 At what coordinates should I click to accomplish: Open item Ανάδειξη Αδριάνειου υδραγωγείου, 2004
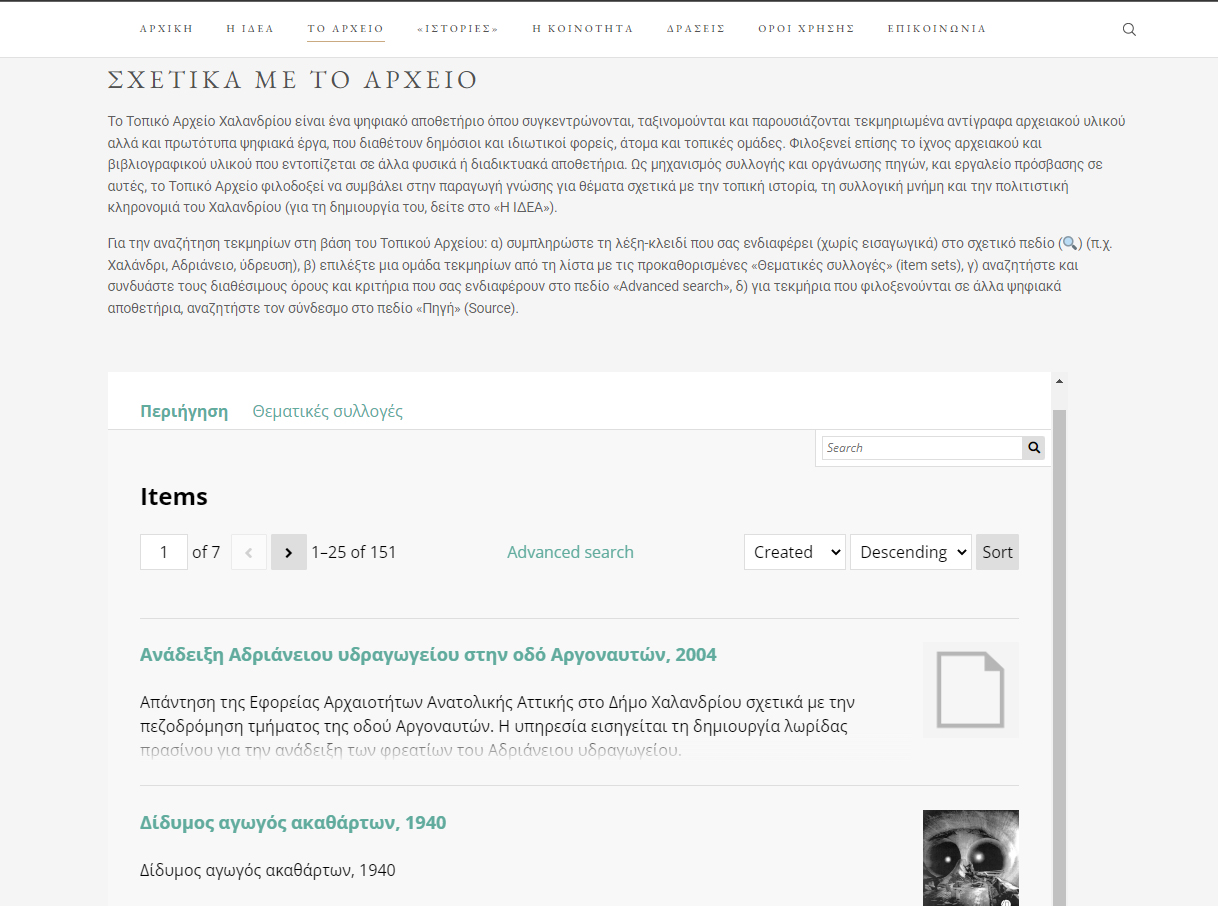click(x=427, y=654)
